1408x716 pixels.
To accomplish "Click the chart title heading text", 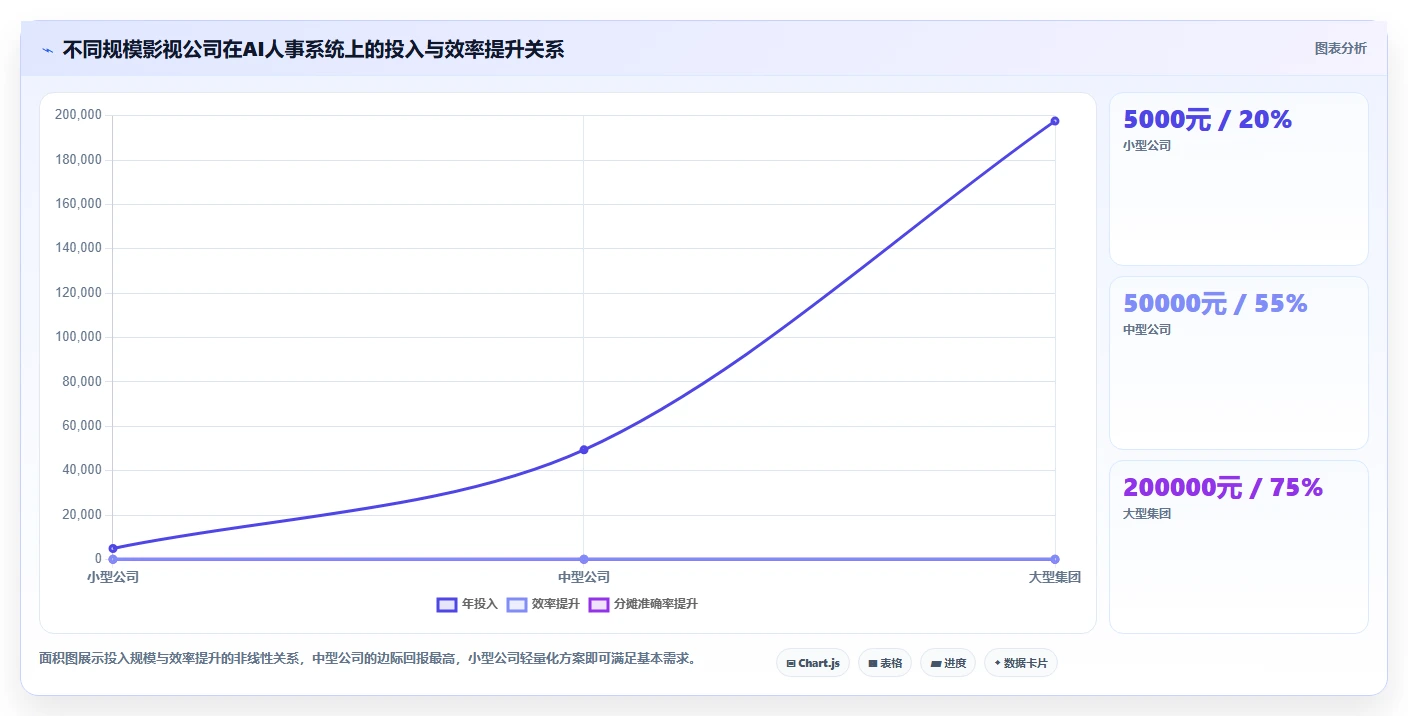I will tap(313, 49).
